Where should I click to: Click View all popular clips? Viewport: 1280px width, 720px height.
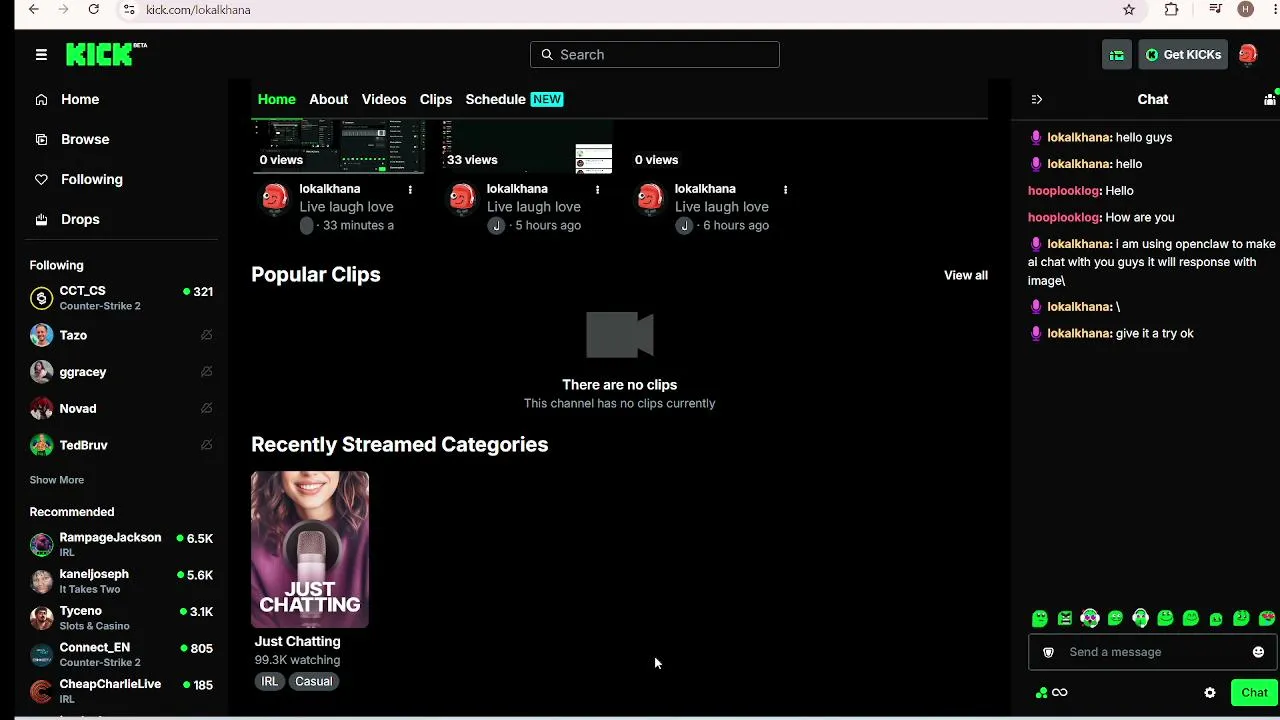[x=966, y=275]
